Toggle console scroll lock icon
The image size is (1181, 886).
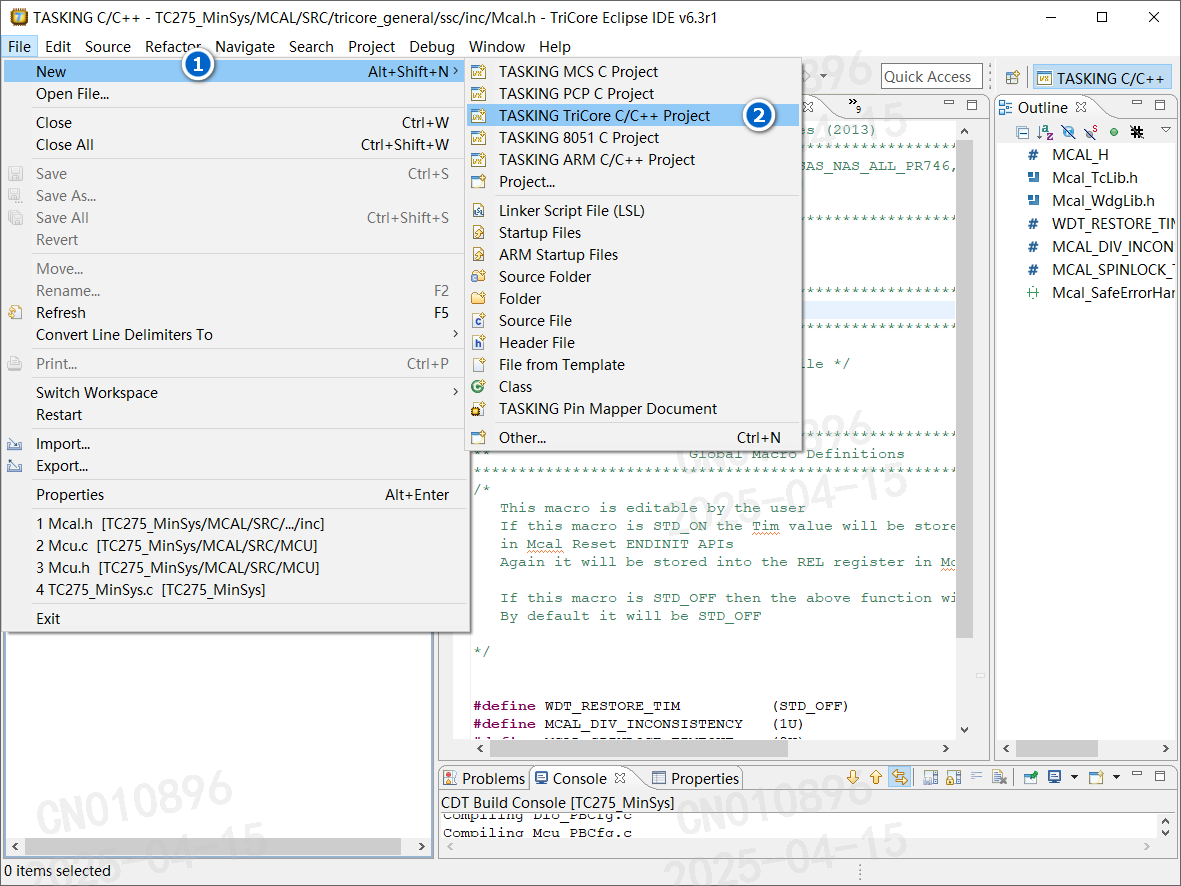coord(954,777)
